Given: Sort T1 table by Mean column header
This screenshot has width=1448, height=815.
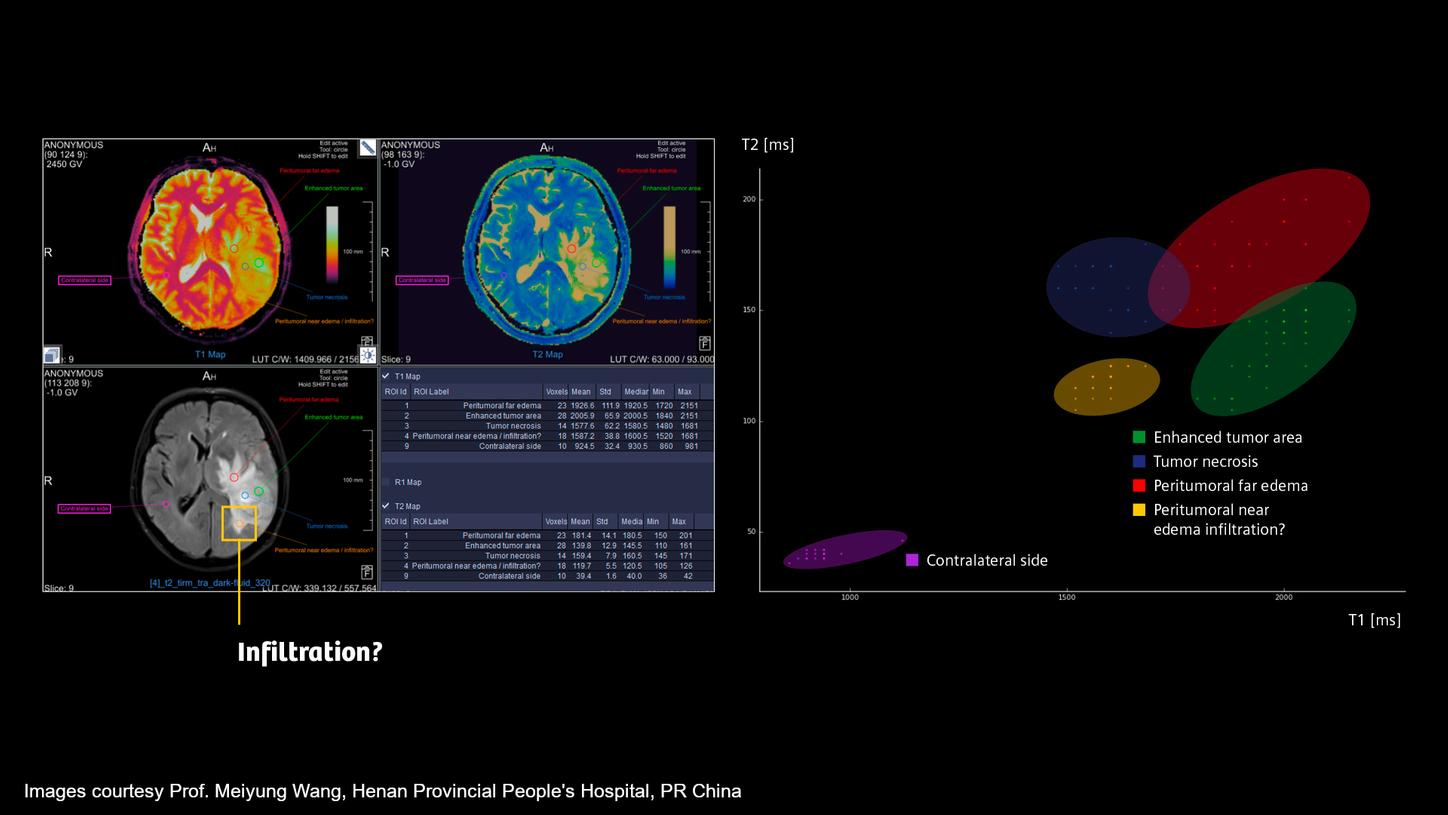Looking at the screenshot, I should pos(581,391).
